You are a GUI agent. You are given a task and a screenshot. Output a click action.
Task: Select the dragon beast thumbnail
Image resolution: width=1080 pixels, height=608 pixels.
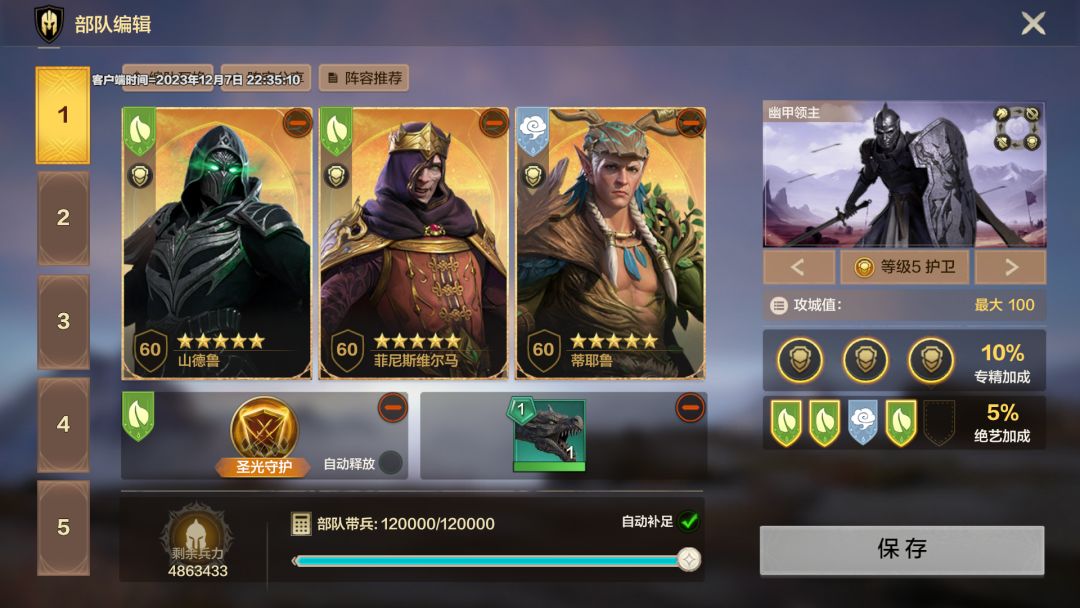(549, 437)
